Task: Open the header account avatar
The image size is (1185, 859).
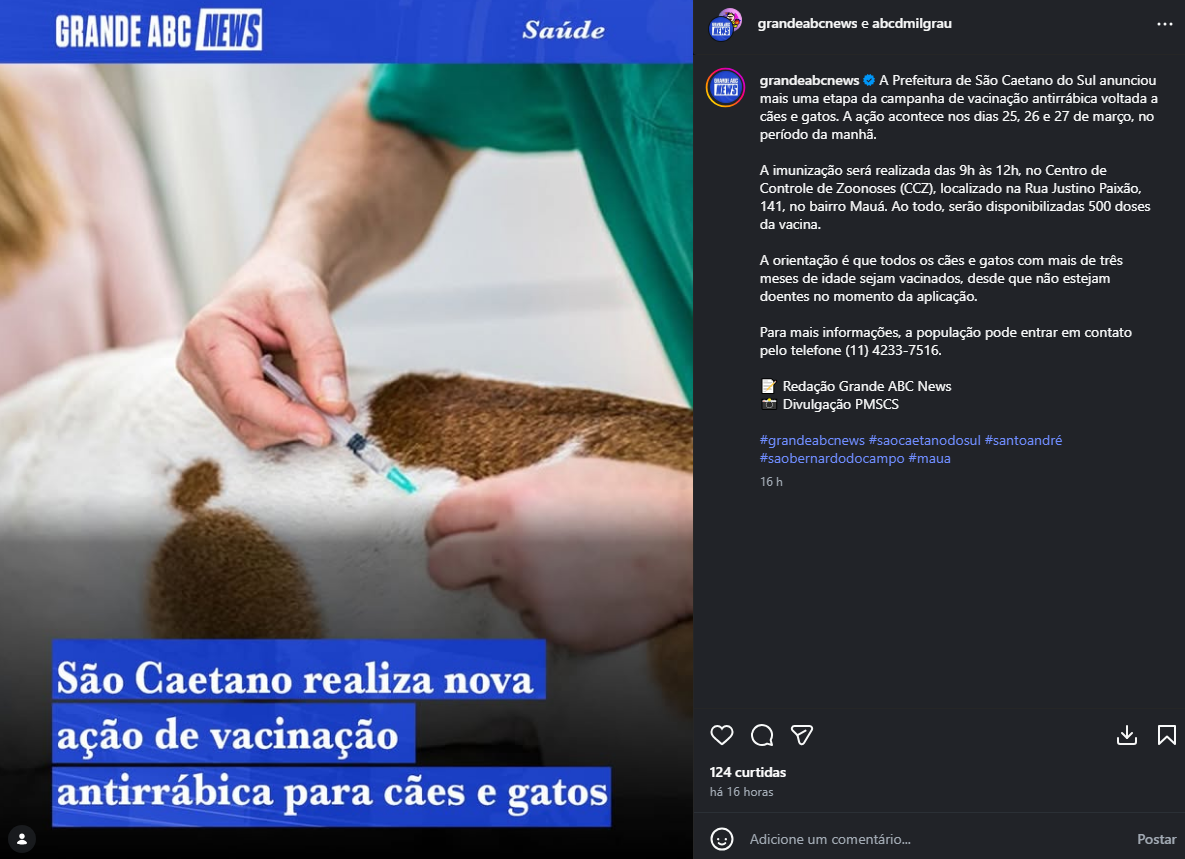Action: coord(725,25)
